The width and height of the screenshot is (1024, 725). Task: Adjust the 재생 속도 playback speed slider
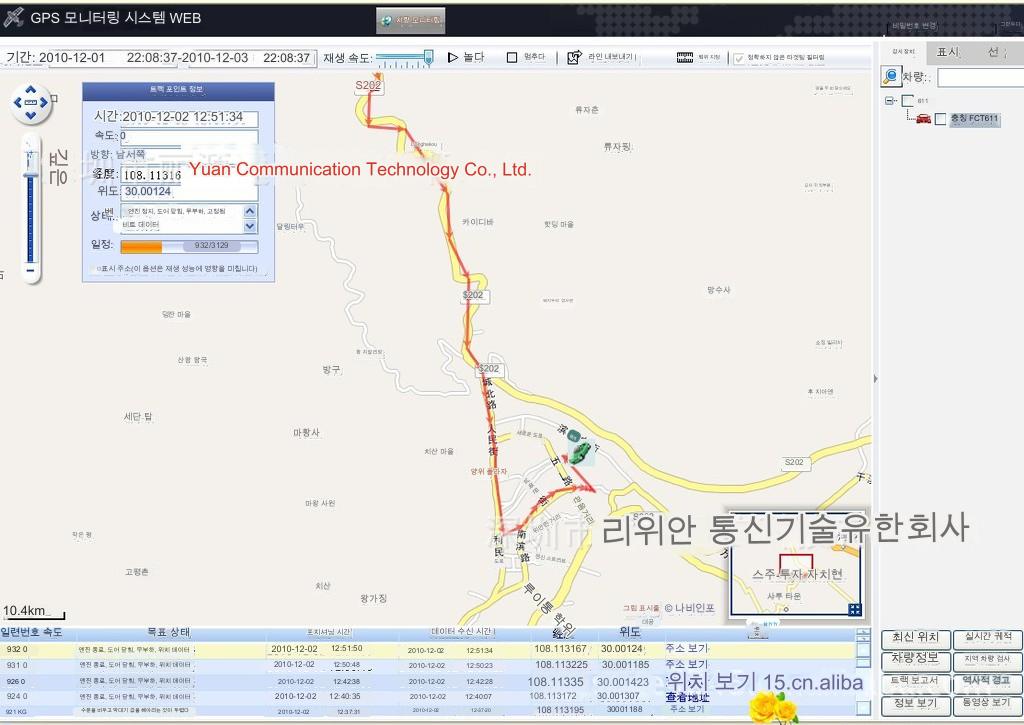(427, 58)
